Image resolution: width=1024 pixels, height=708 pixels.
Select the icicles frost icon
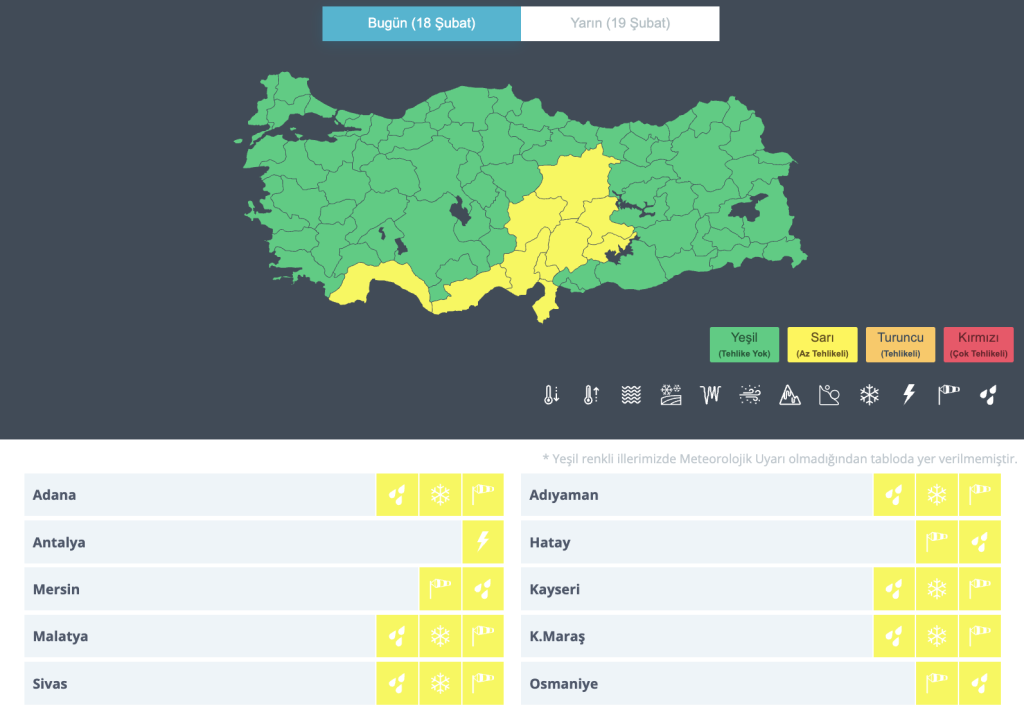pyautogui.click(x=711, y=395)
